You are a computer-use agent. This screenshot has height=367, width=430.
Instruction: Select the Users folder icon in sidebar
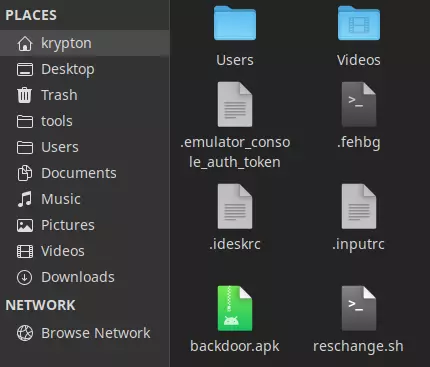[25, 147]
